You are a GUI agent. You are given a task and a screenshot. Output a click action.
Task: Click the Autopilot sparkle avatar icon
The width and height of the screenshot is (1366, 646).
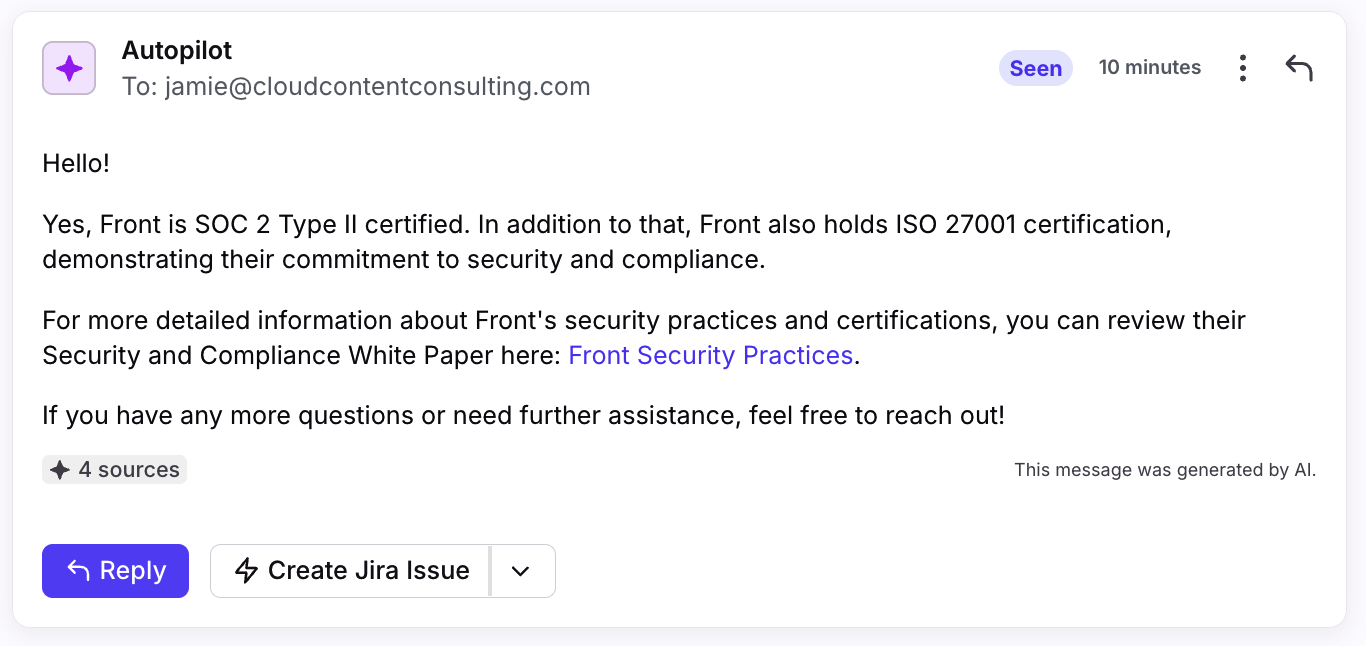point(69,68)
